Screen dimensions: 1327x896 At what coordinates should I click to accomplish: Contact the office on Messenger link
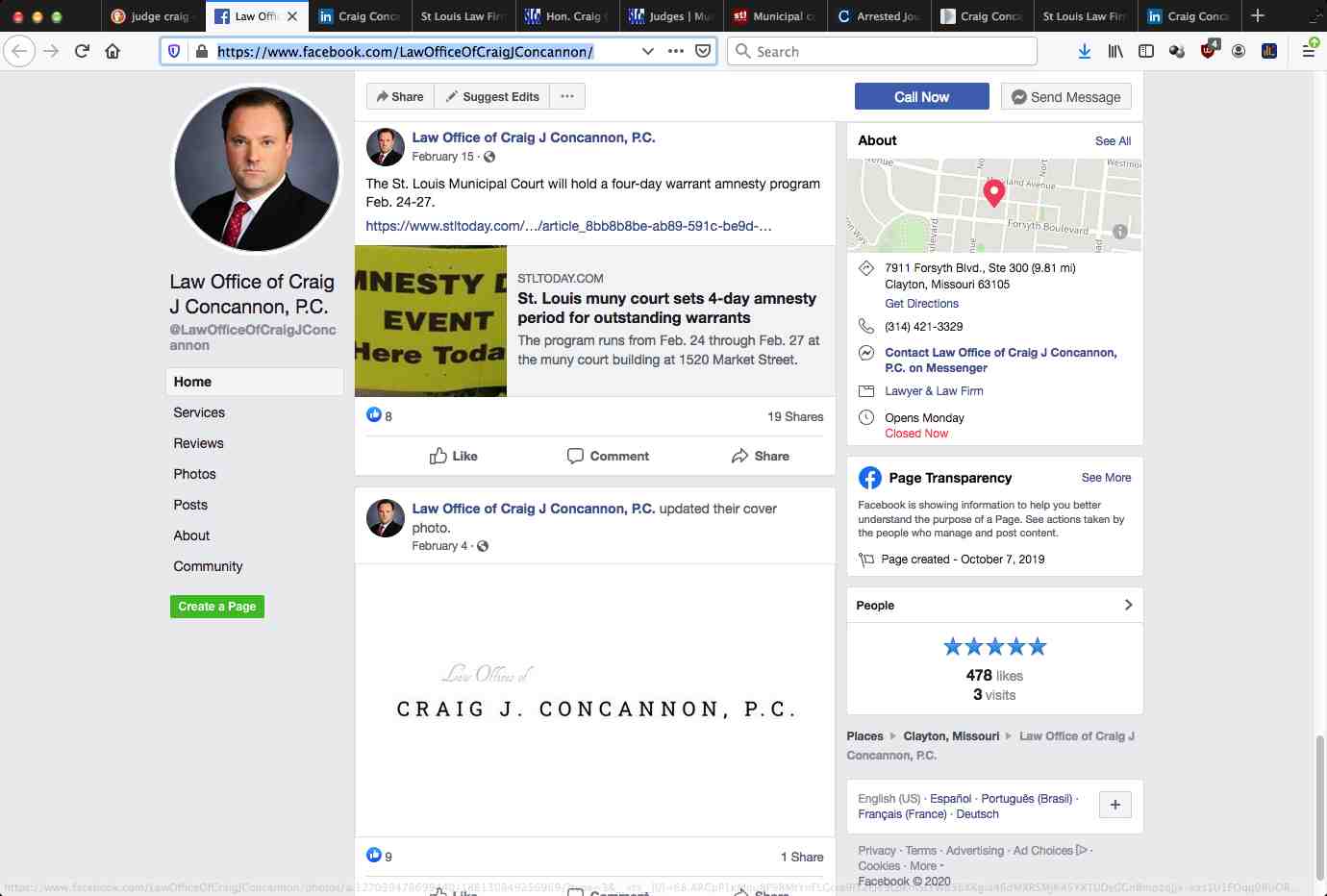(1001, 360)
